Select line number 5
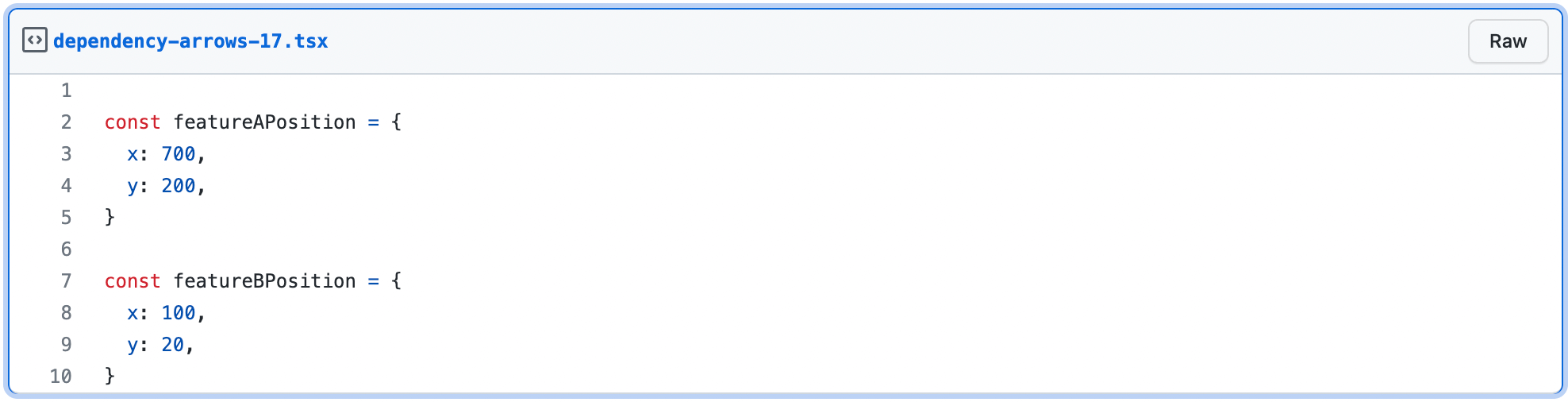Viewport: 1568px width, 402px height. [x=67, y=218]
